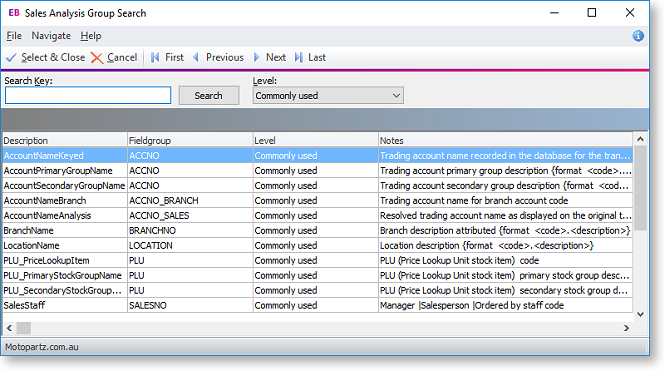665x371 pixels.
Task: Select the LocationName row
Action: [317, 245]
